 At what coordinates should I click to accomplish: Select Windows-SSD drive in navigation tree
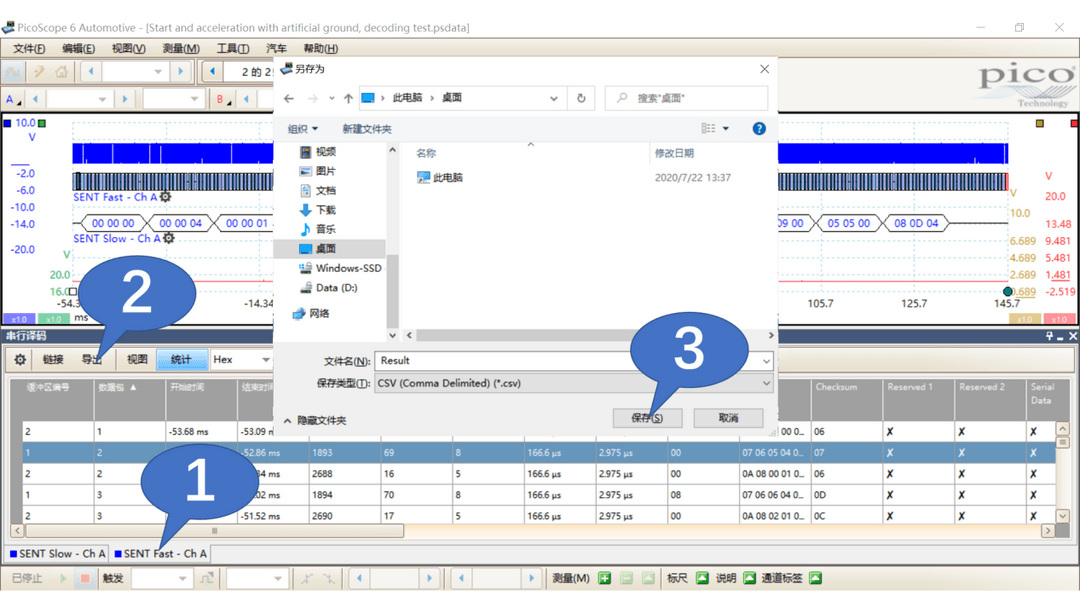340,268
